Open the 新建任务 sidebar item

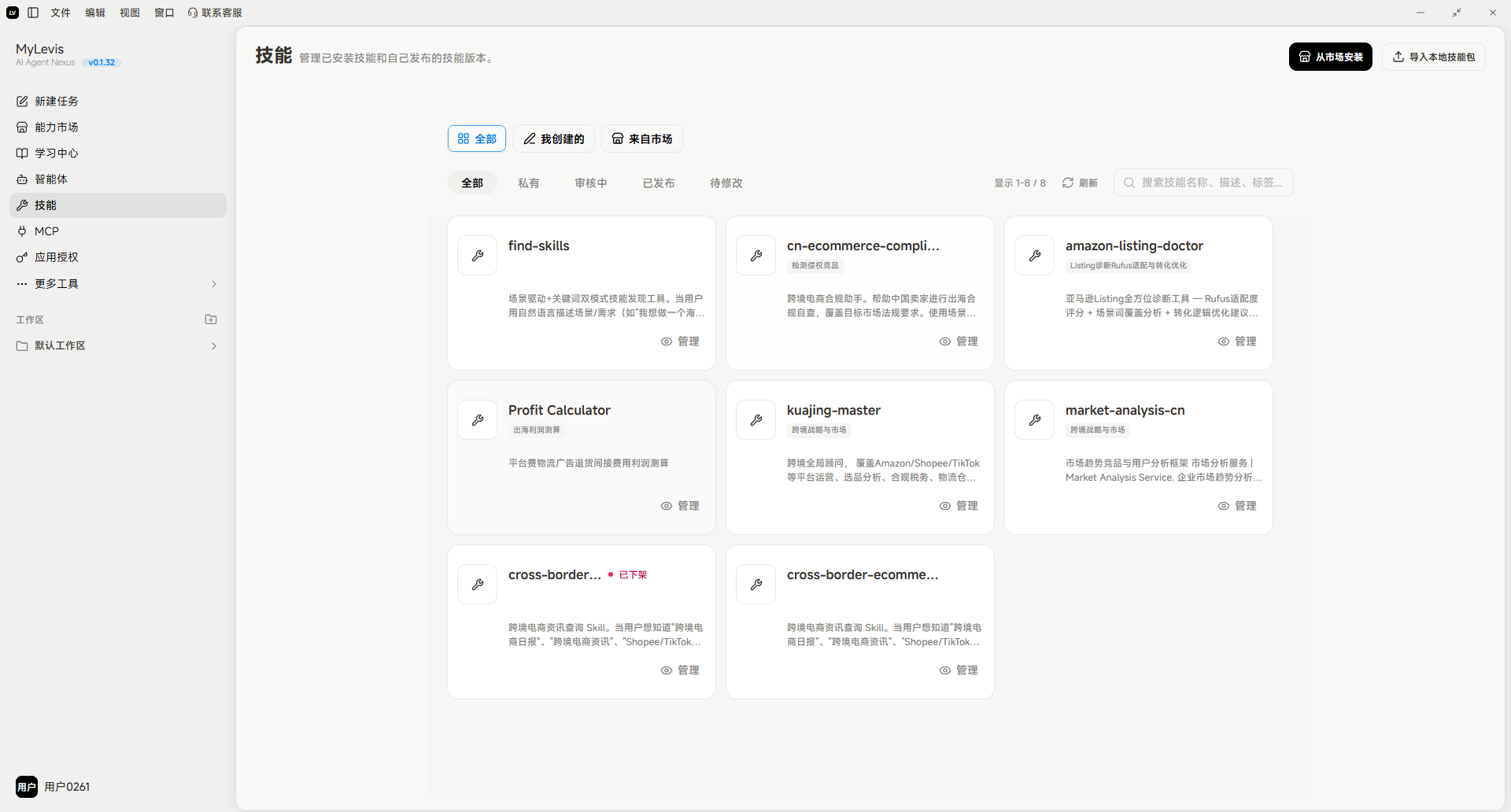click(118, 101)
